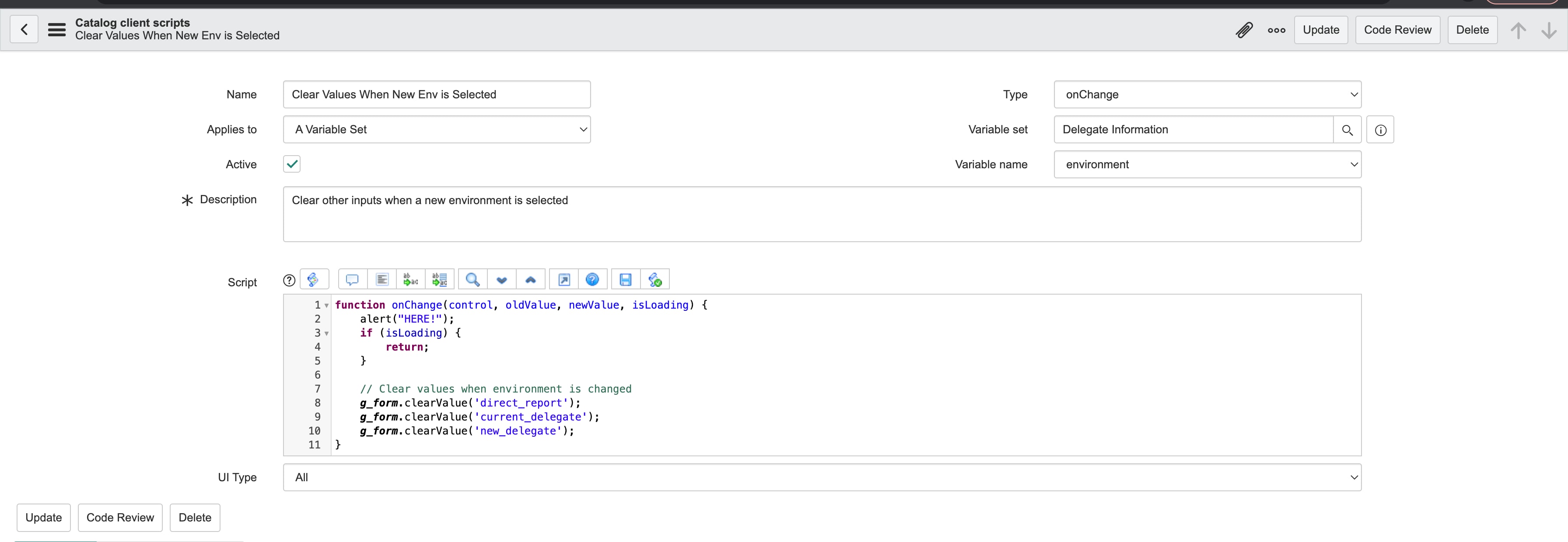Find next match with down chevron

(501, 279)
